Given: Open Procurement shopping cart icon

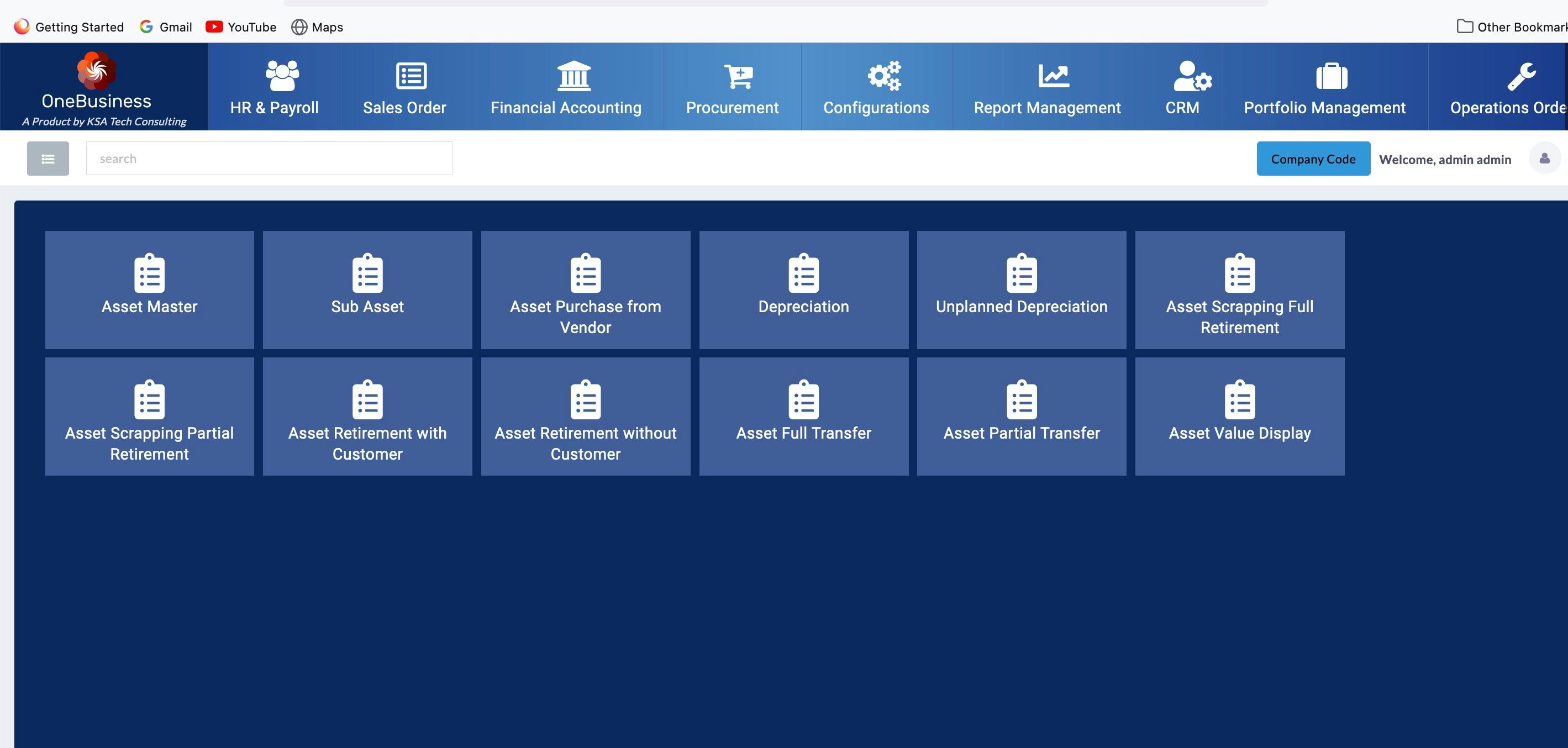Looking at the screenshot, I should click(x=738, y=76).
